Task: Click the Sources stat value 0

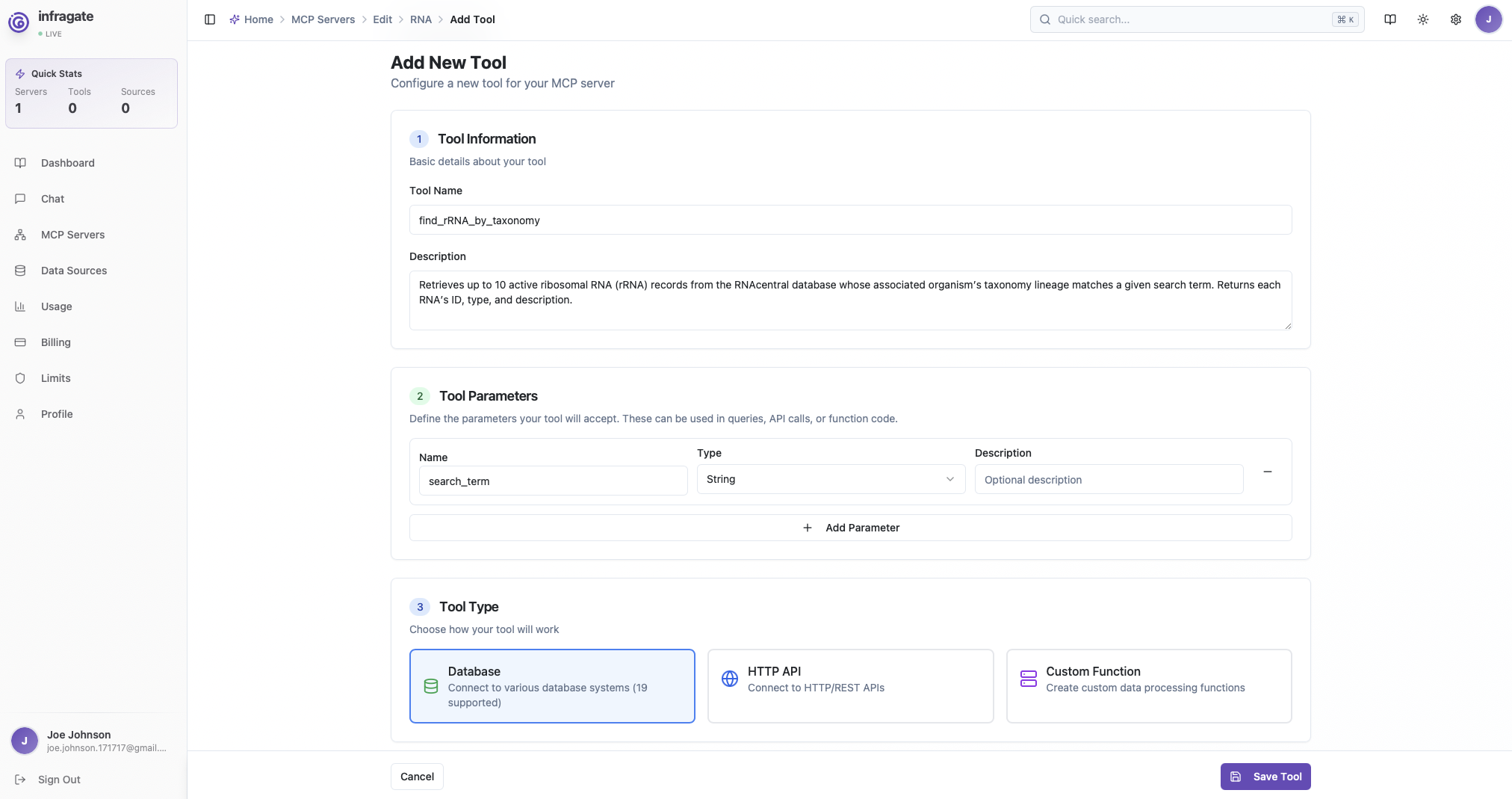Action: click(x=126, y=108)
